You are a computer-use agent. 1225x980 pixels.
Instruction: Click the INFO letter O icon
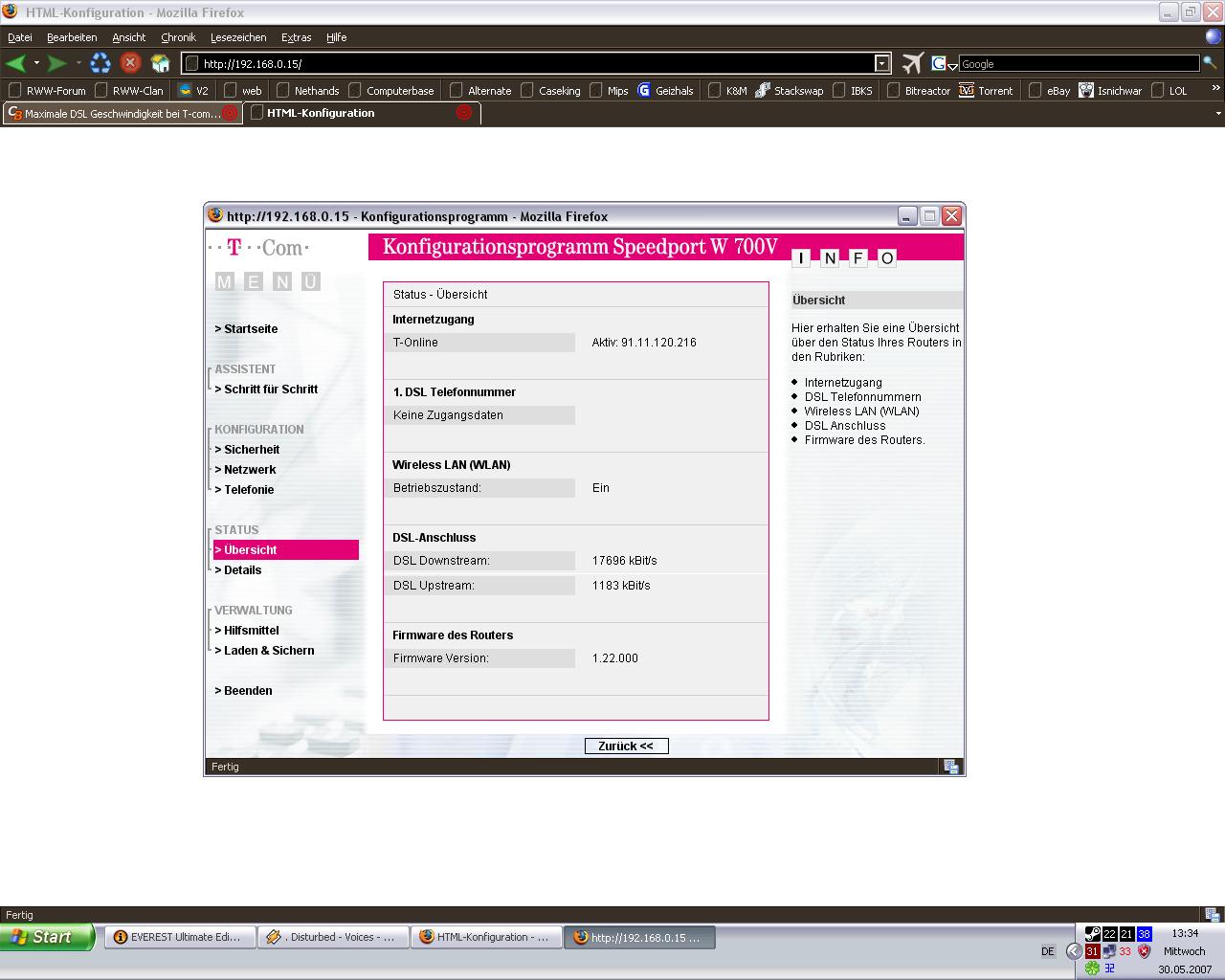tap(887, 257)
